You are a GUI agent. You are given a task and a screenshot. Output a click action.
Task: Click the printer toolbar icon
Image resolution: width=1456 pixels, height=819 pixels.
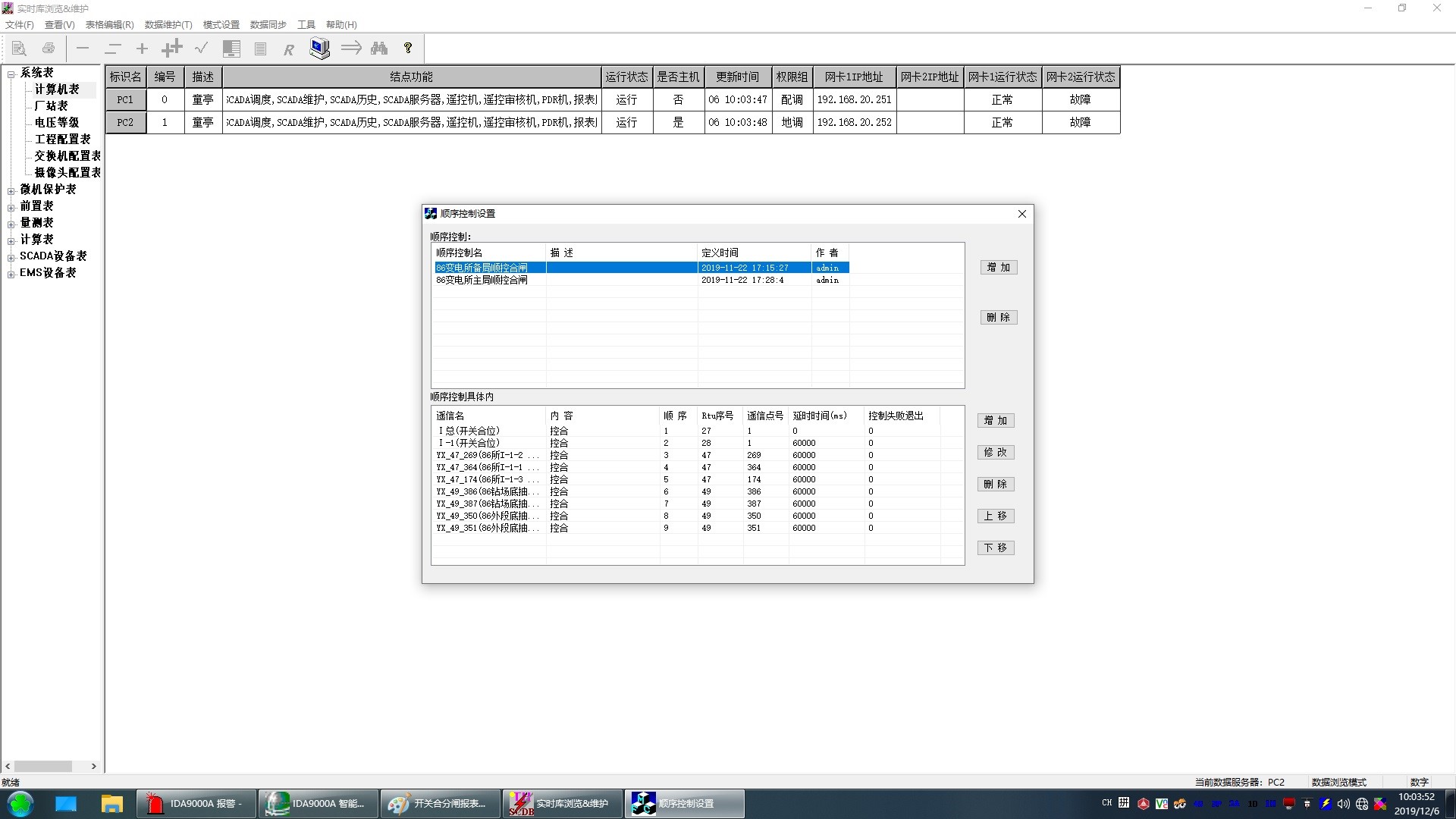(x=49, y=49)
